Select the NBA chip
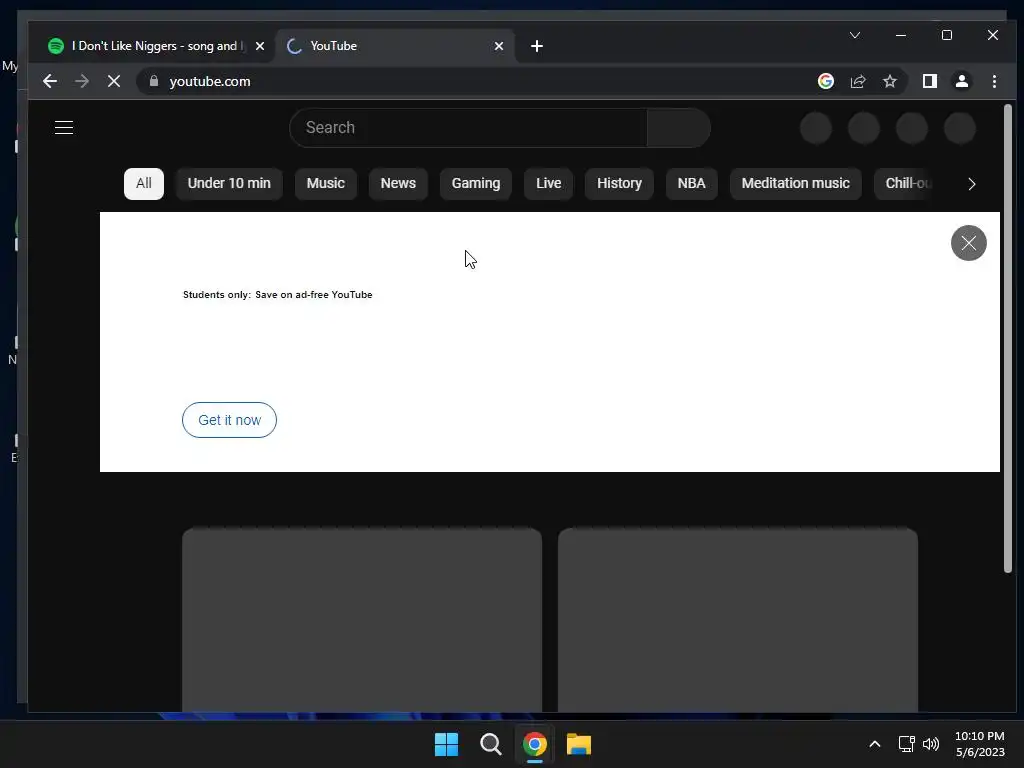 pos(691,184)
